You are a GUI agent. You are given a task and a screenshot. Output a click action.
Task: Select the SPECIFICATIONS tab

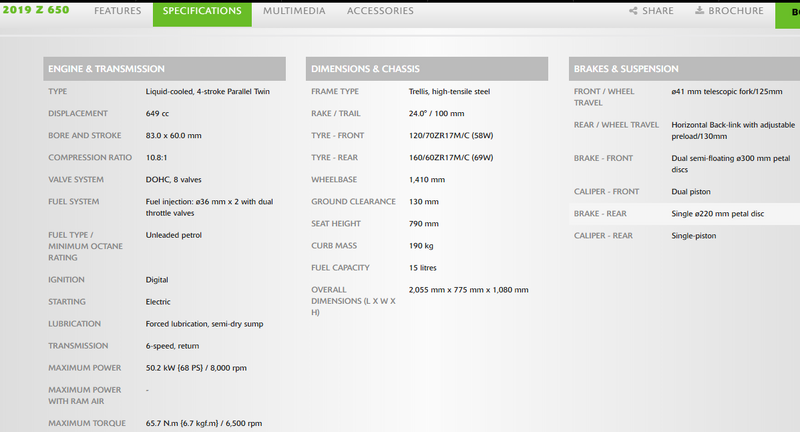[x=202, y=12]
